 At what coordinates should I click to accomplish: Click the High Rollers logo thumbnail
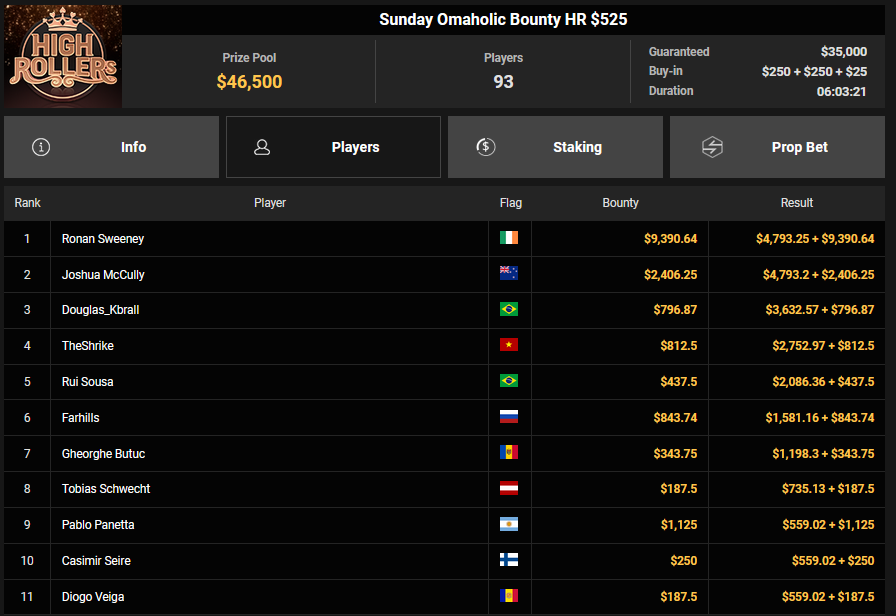click(63, 56)
